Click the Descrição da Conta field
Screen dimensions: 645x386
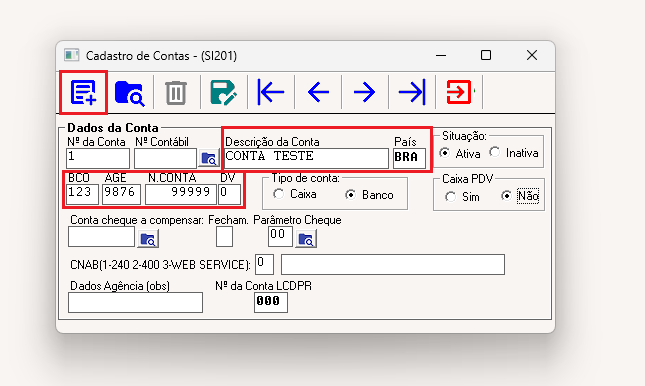tap(306, 158)
